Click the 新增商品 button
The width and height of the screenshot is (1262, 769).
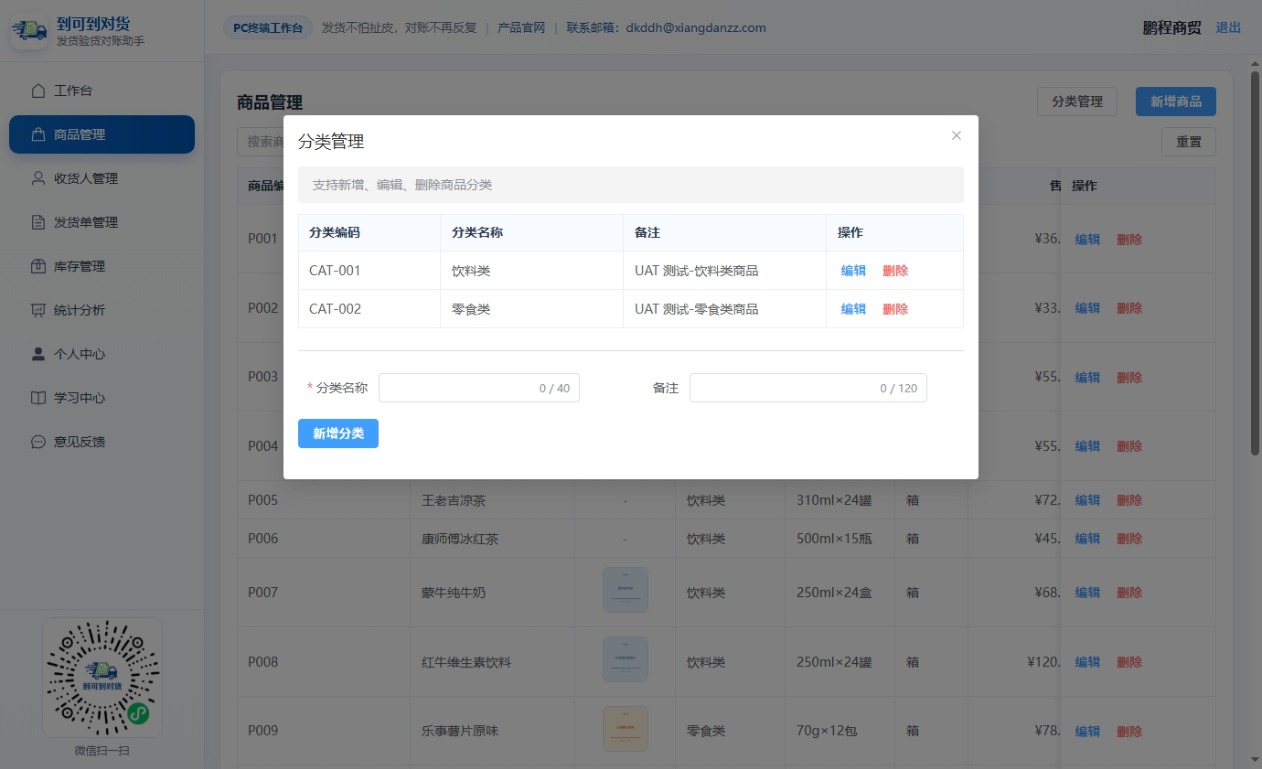[x=1176, y=102]
